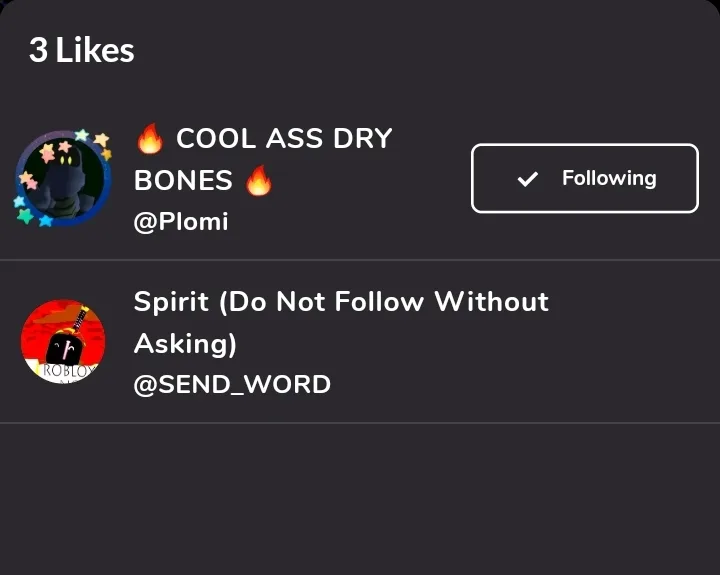Click "Asking)" in the Spirit user's name
Viewport: 720px width, 575px height.
point(185,343)
